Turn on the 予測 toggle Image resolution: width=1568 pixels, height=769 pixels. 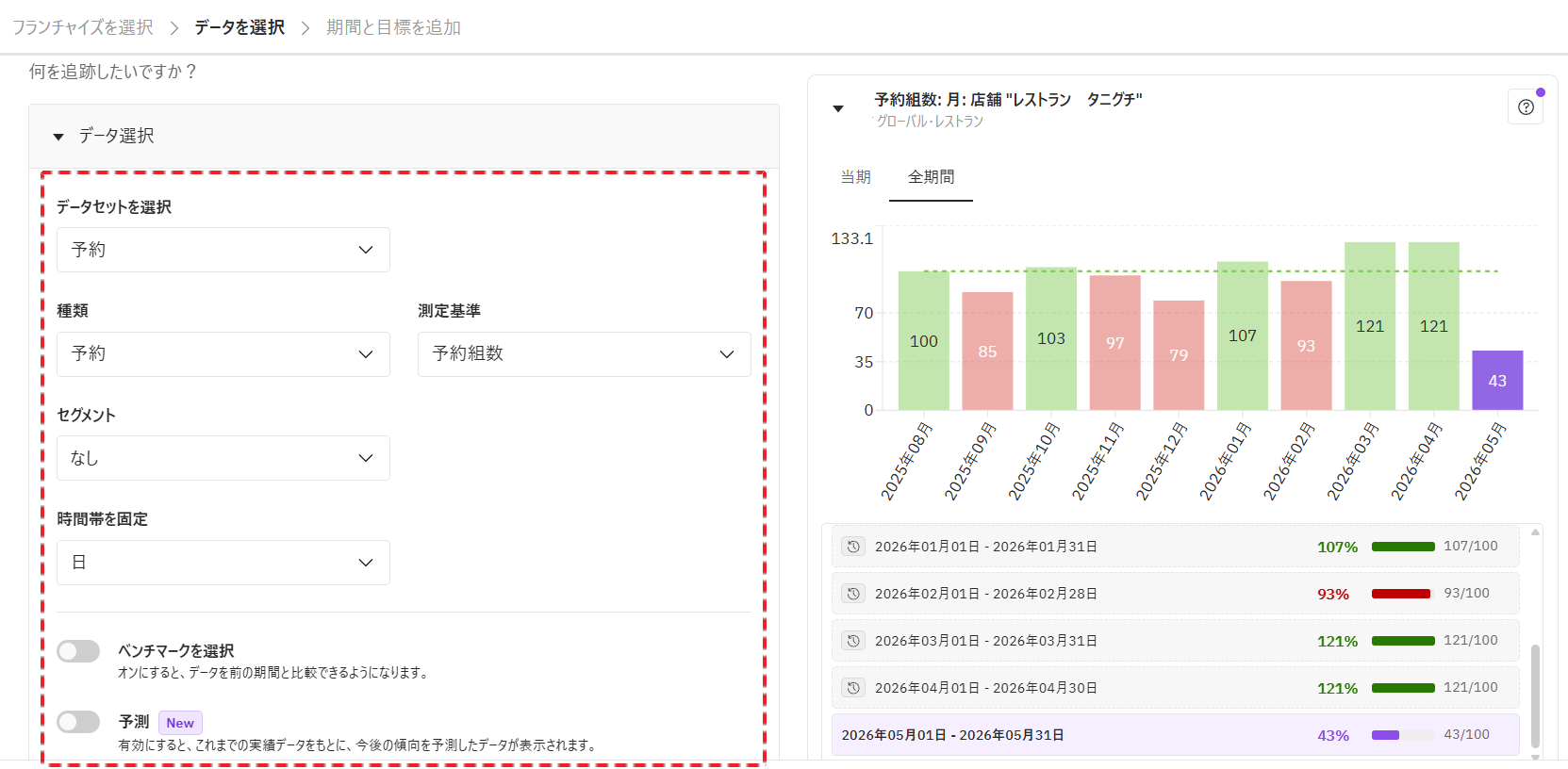(78, 722)
